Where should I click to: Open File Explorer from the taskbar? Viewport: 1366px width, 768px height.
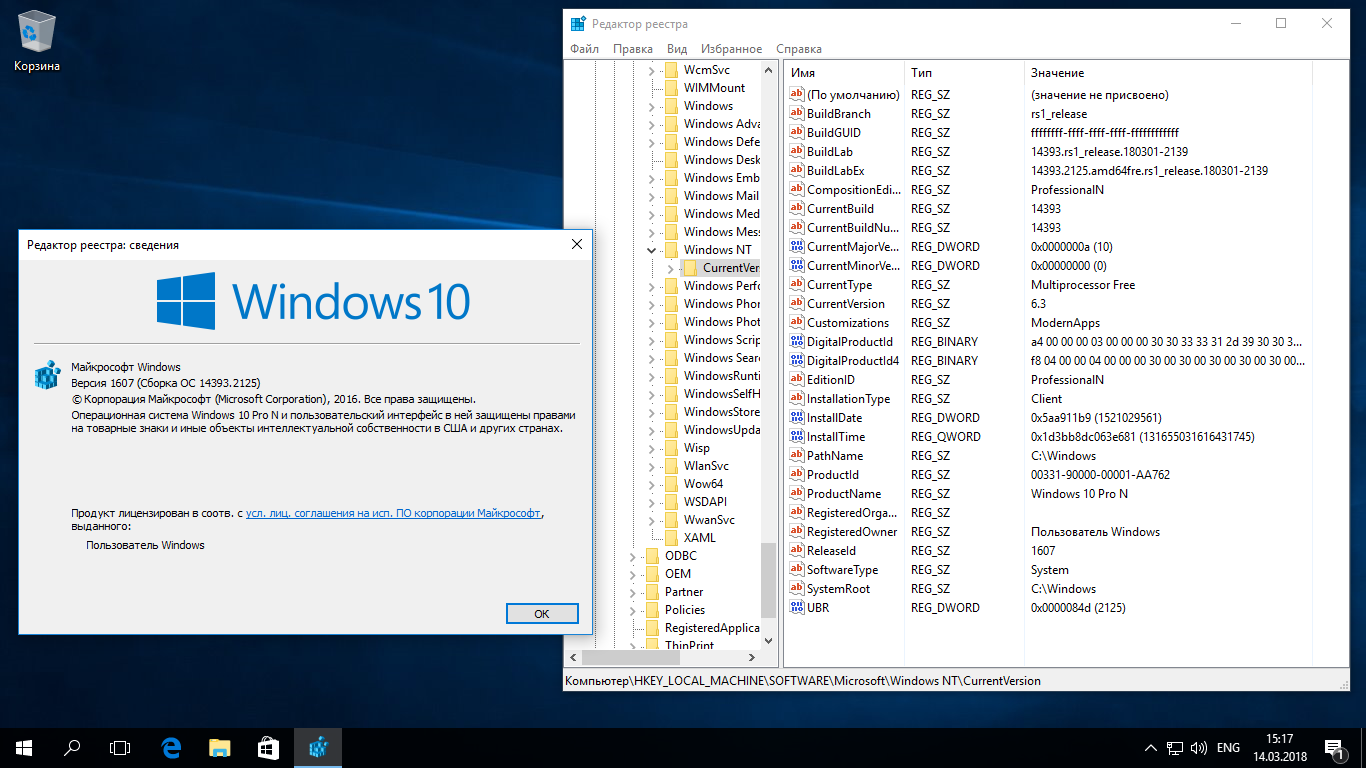coord(220,747)
